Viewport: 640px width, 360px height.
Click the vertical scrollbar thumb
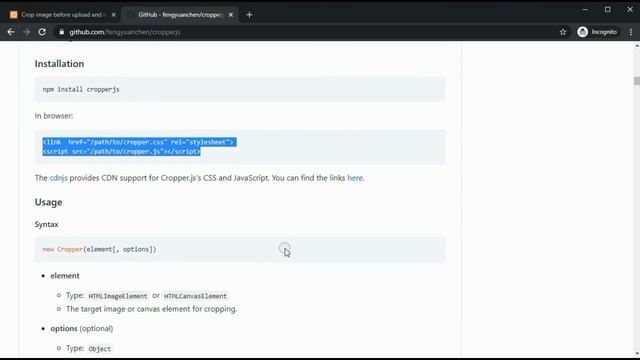click(637, 81)
